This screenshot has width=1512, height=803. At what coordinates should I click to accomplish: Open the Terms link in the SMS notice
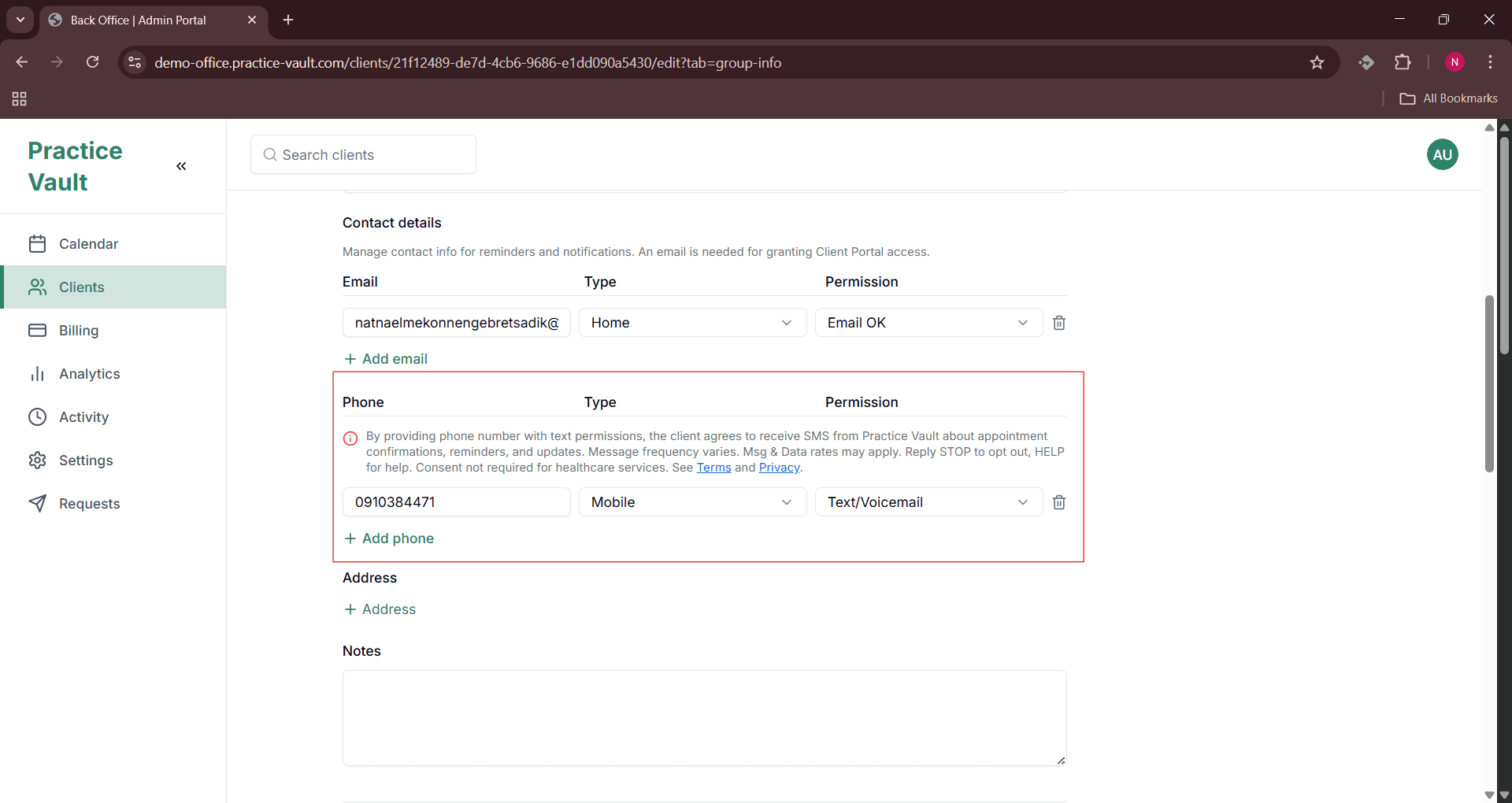coord(712,468)
